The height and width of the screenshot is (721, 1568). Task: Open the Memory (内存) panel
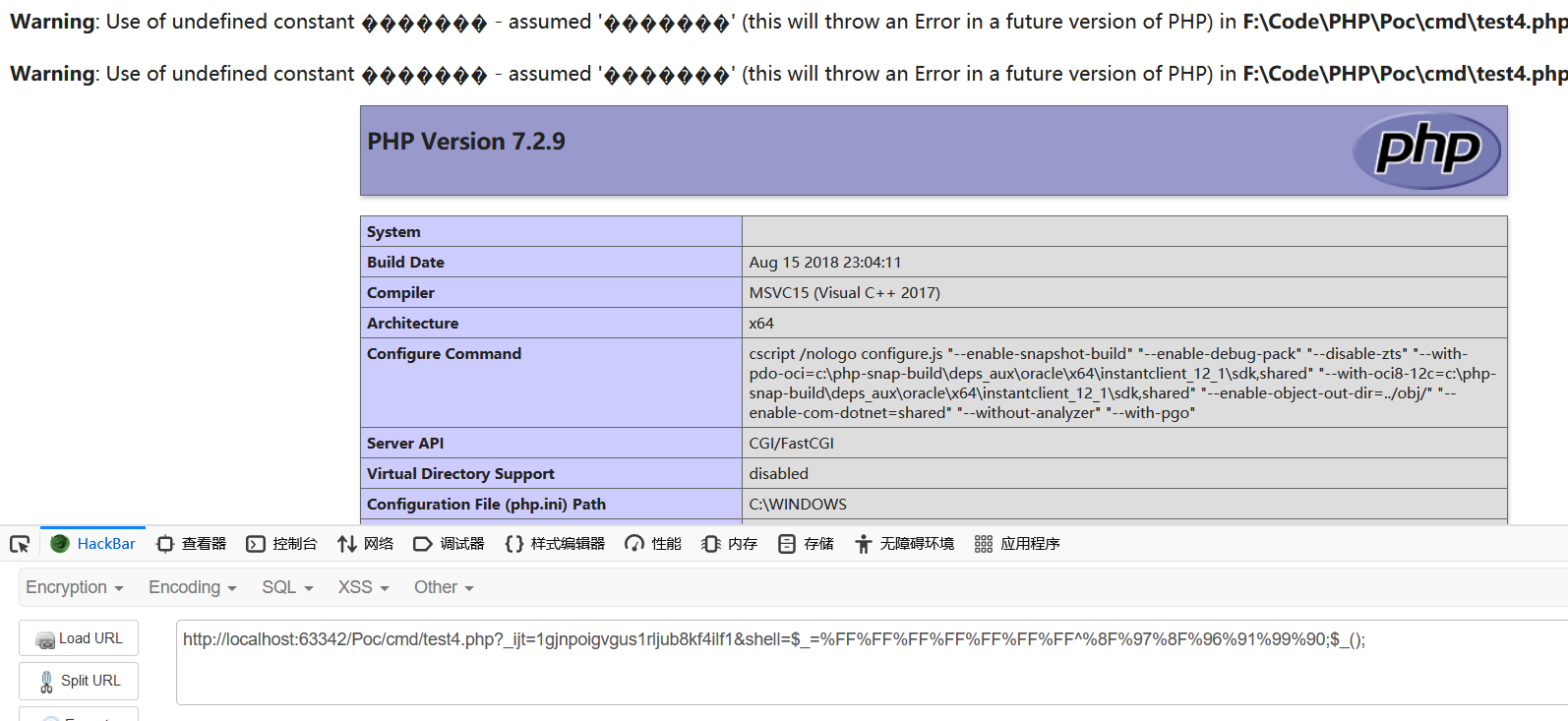[729, 544]
